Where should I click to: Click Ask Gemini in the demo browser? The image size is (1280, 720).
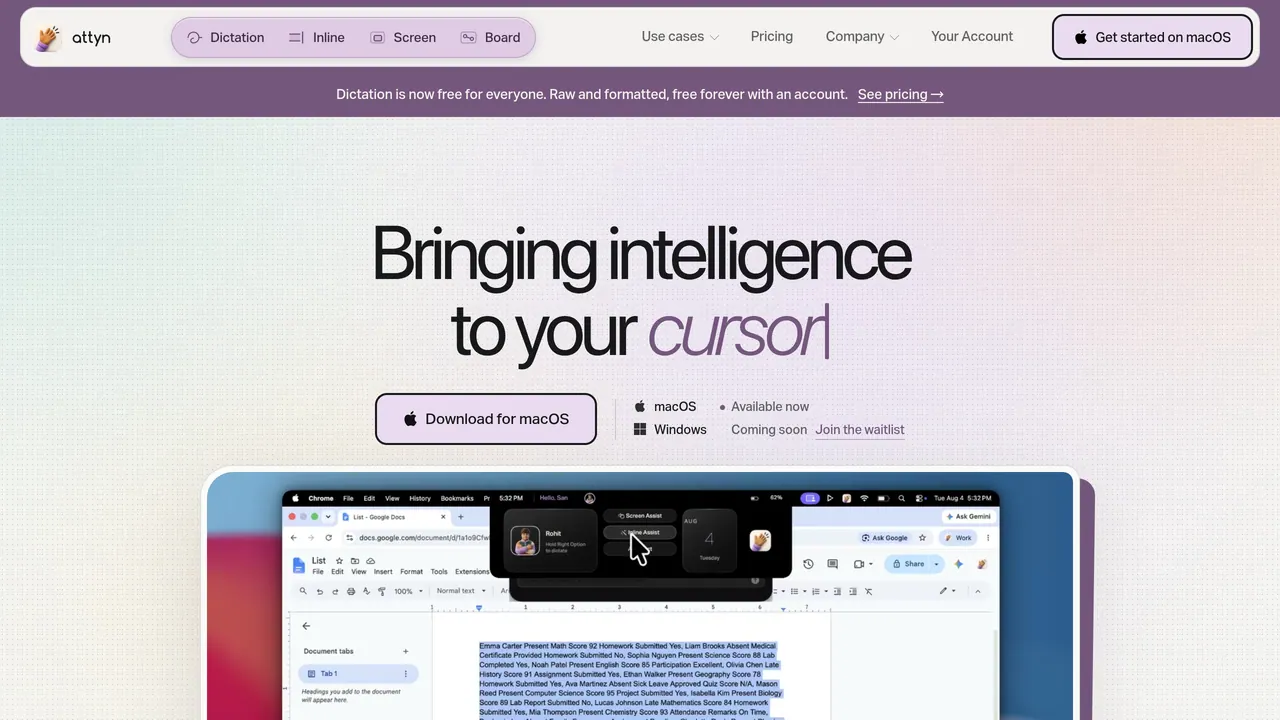tap(968, 517)
